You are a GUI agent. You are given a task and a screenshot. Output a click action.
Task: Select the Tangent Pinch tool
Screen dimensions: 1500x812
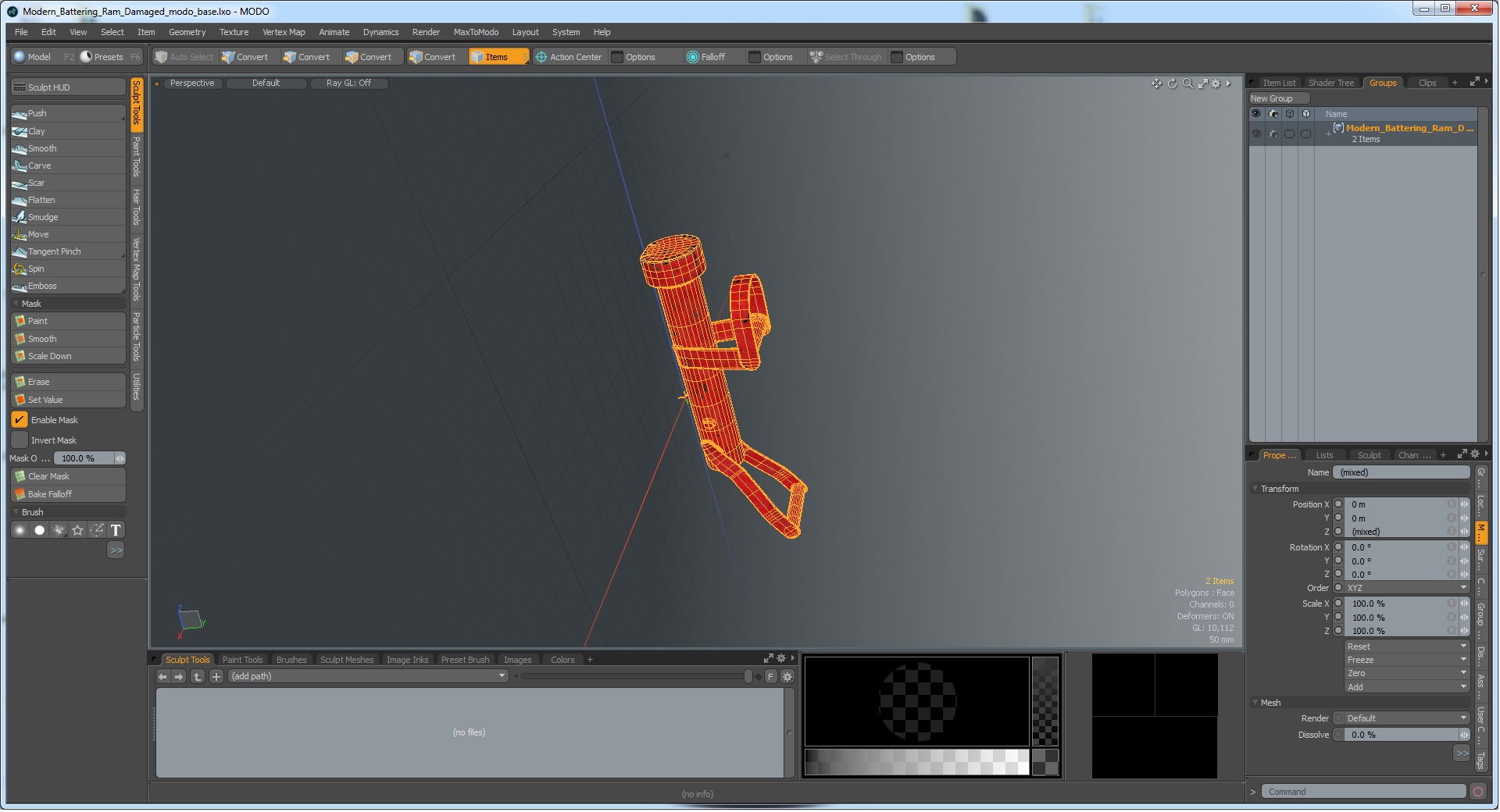68,251
